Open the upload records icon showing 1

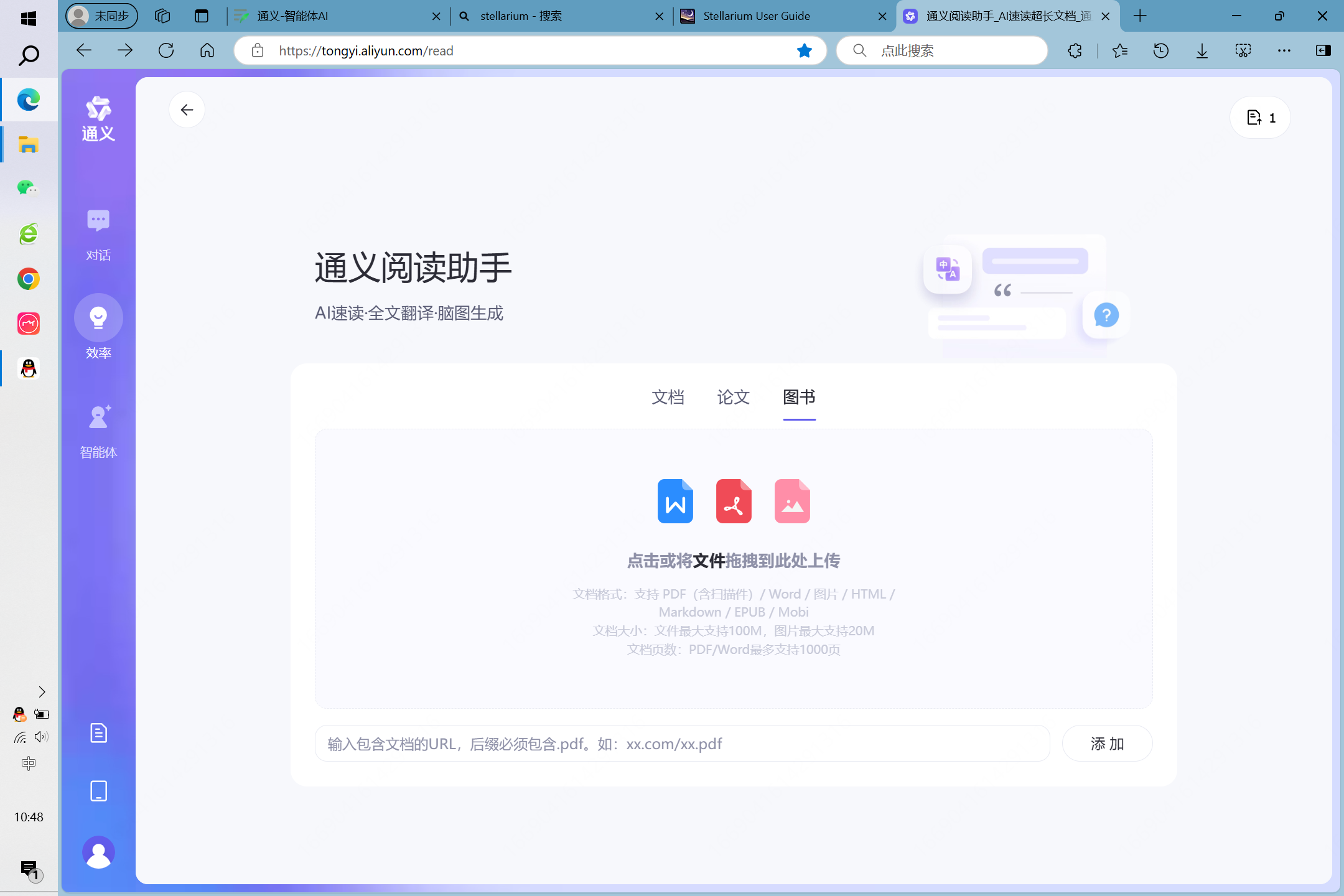pos(1260,118)
